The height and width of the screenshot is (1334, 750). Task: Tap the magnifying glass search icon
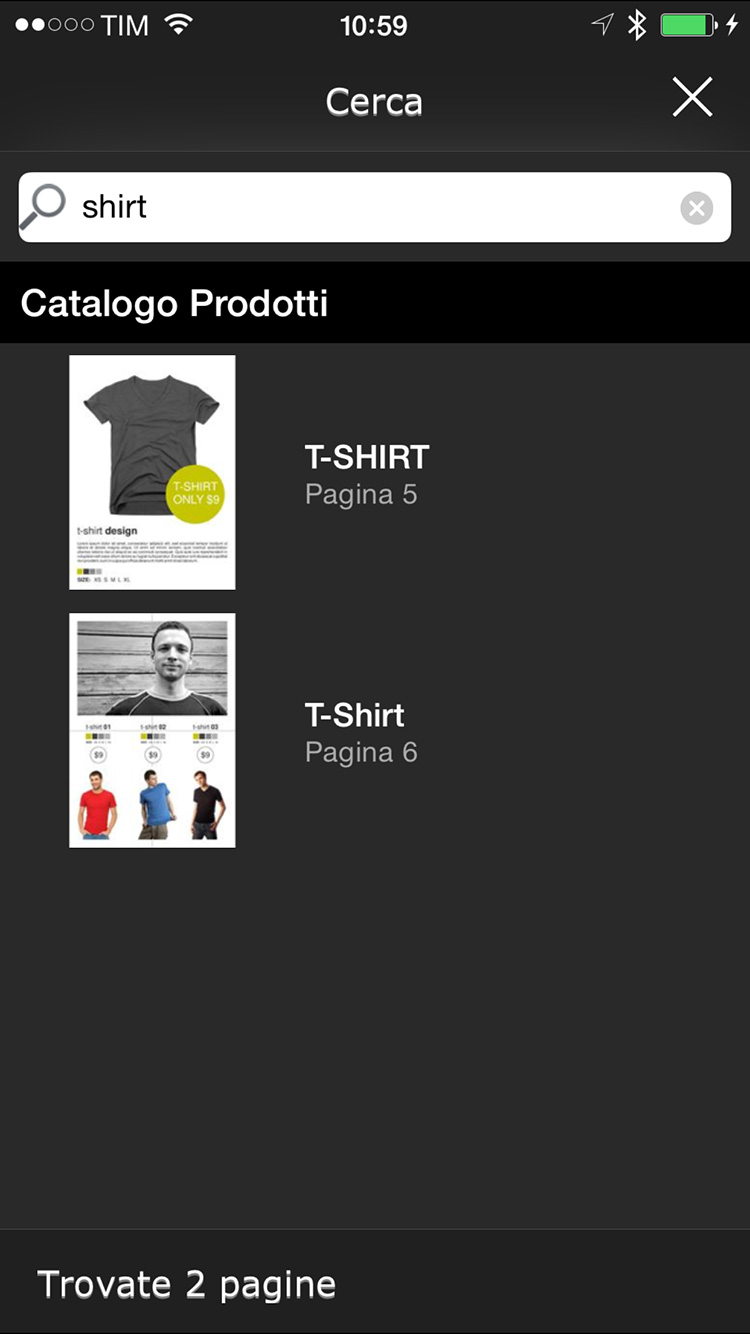(x=43, y=207)
